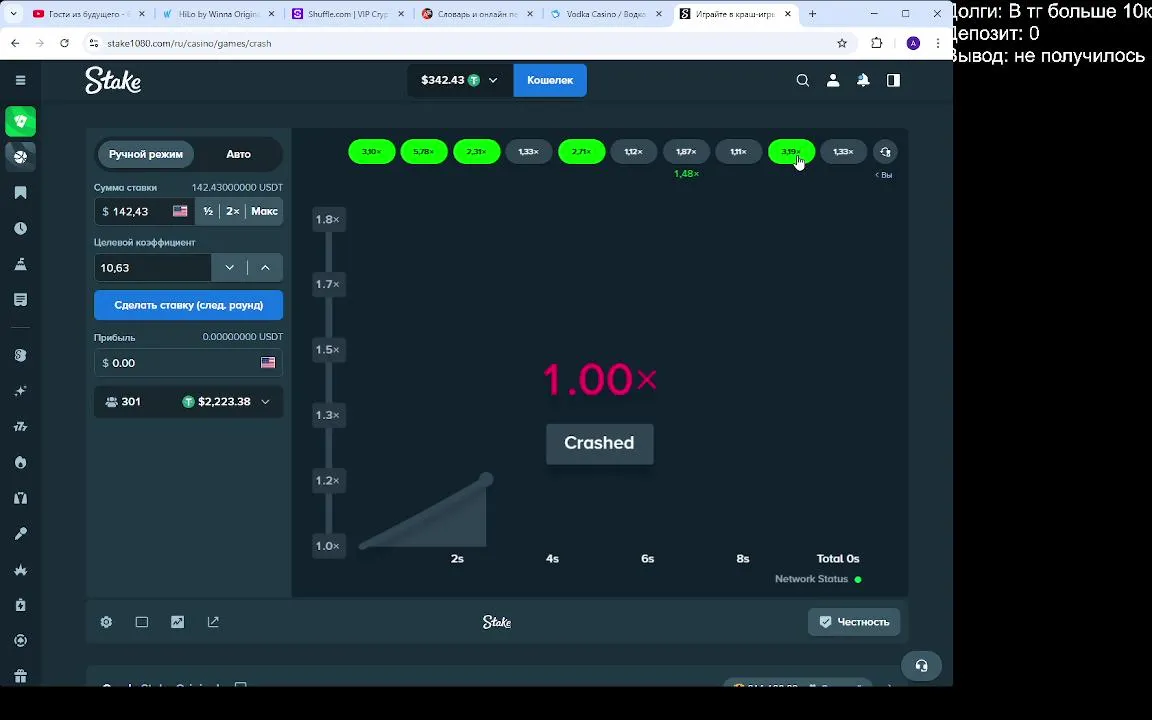Open the Честность fairness button
This screenshot has height=720, width=1152.
click(x=854, y=622)
